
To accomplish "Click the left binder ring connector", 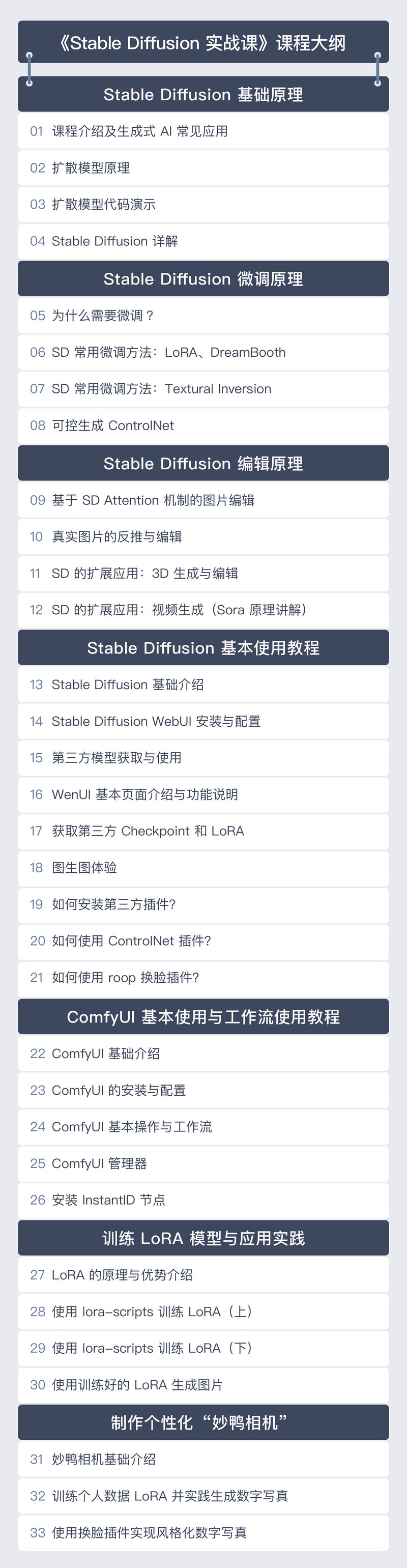I will 29,69.
